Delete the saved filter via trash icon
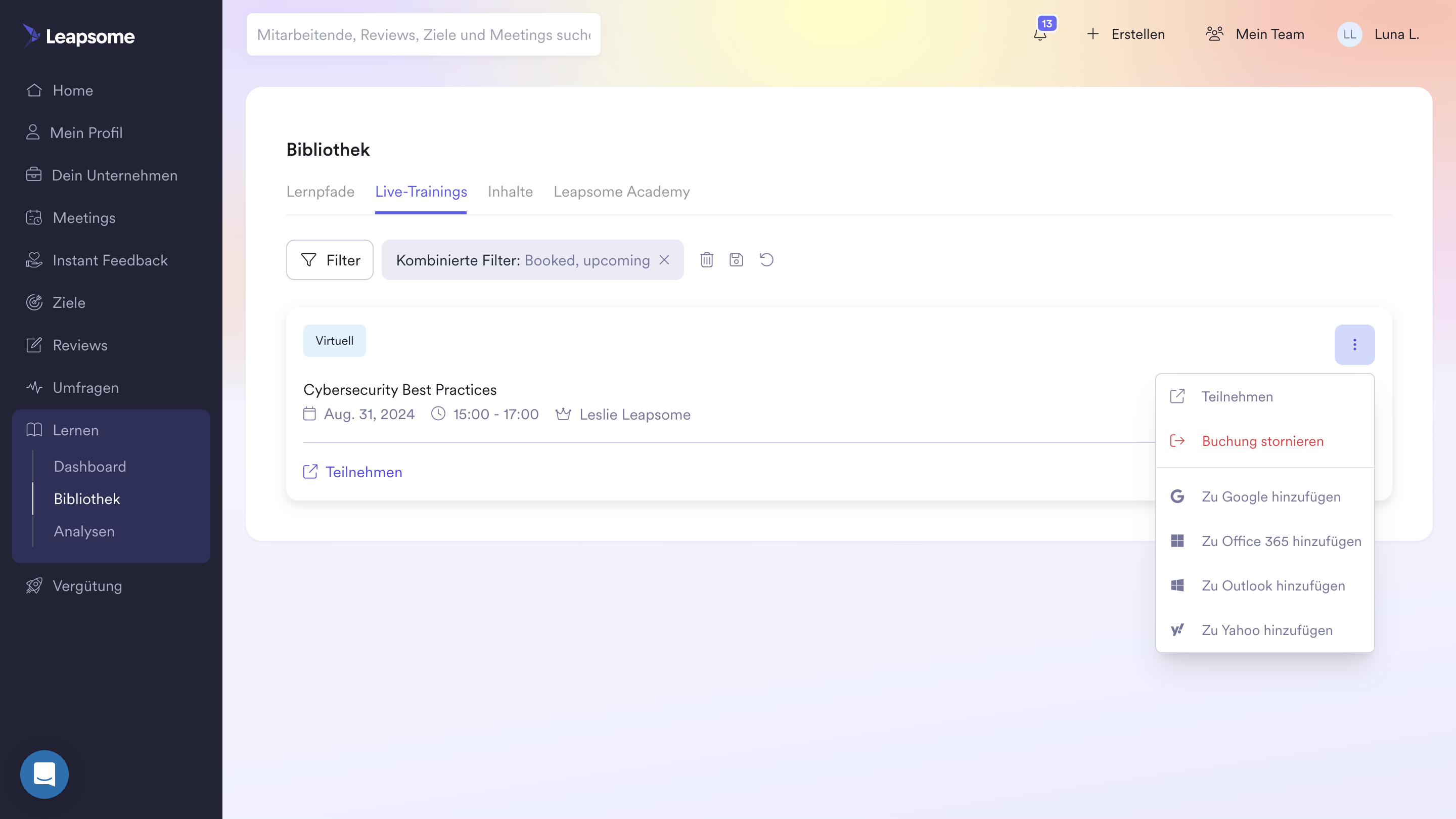The width and height of the screenshot is (1456, 819). [x=707, y=260]
